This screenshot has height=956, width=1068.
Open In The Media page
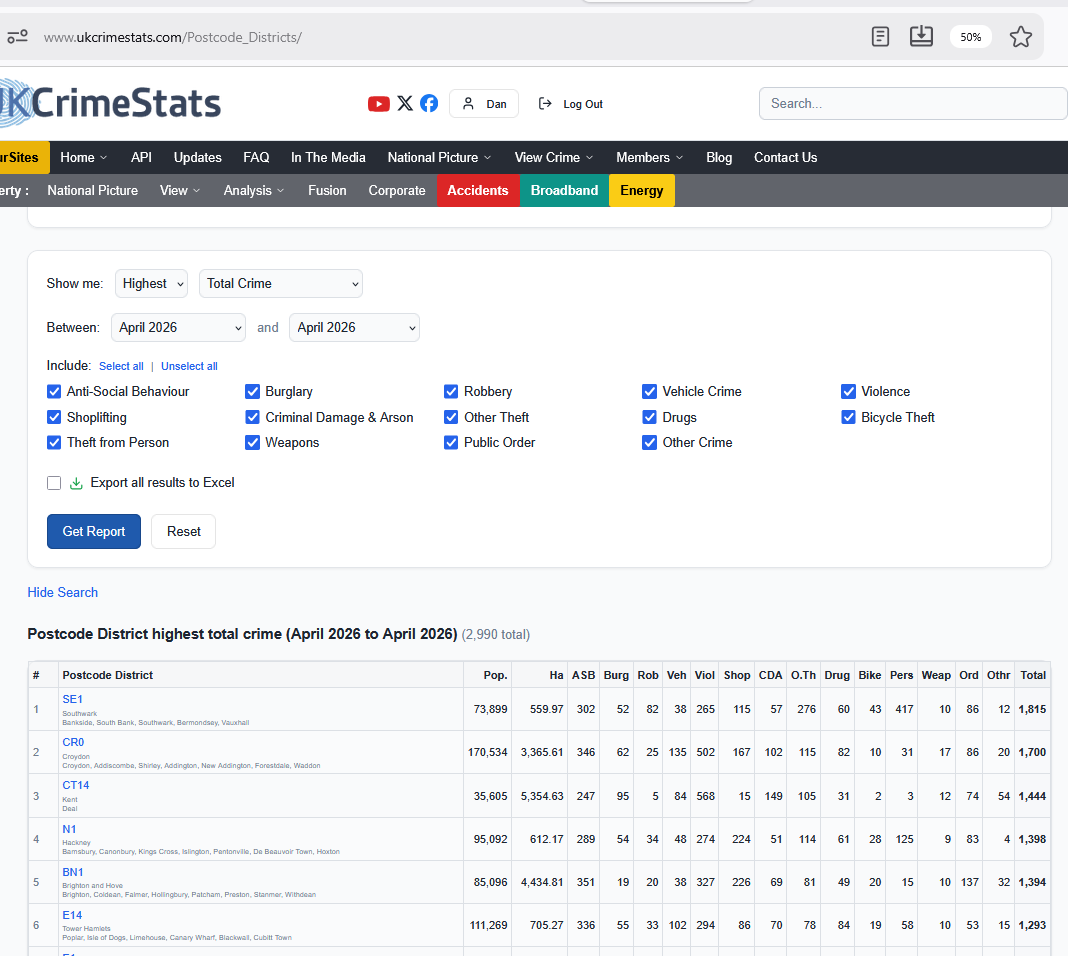click(x=328, y=157)
